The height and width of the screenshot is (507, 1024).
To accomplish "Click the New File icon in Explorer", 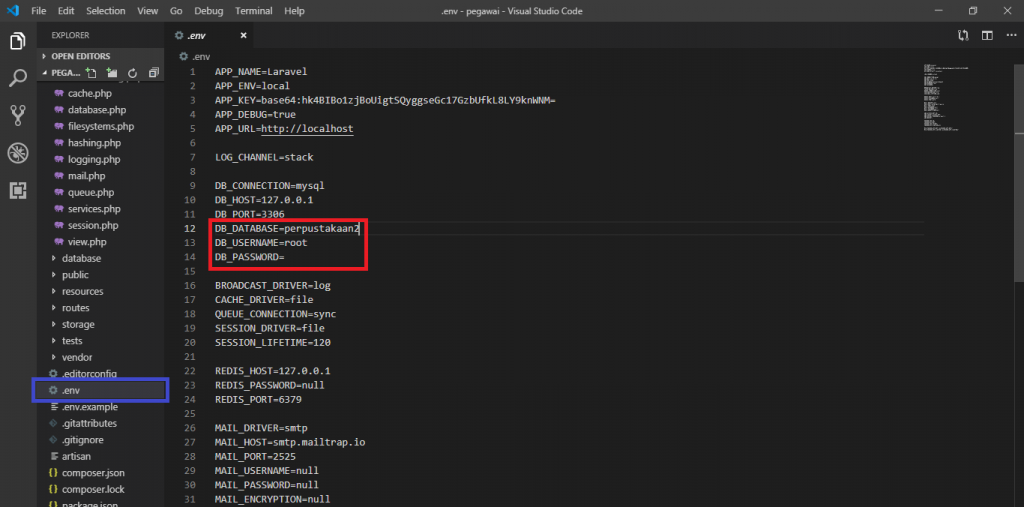I will point(92,73).
